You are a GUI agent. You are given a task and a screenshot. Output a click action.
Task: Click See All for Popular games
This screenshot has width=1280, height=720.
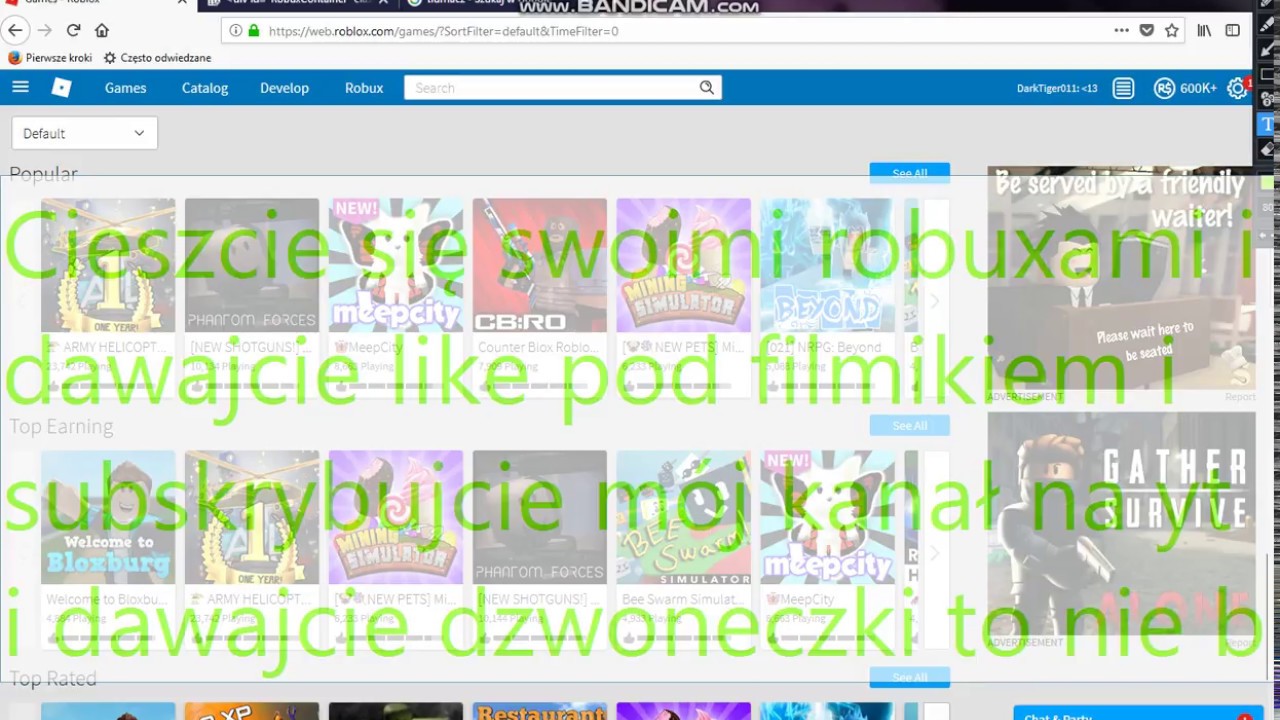click(909, 173)
